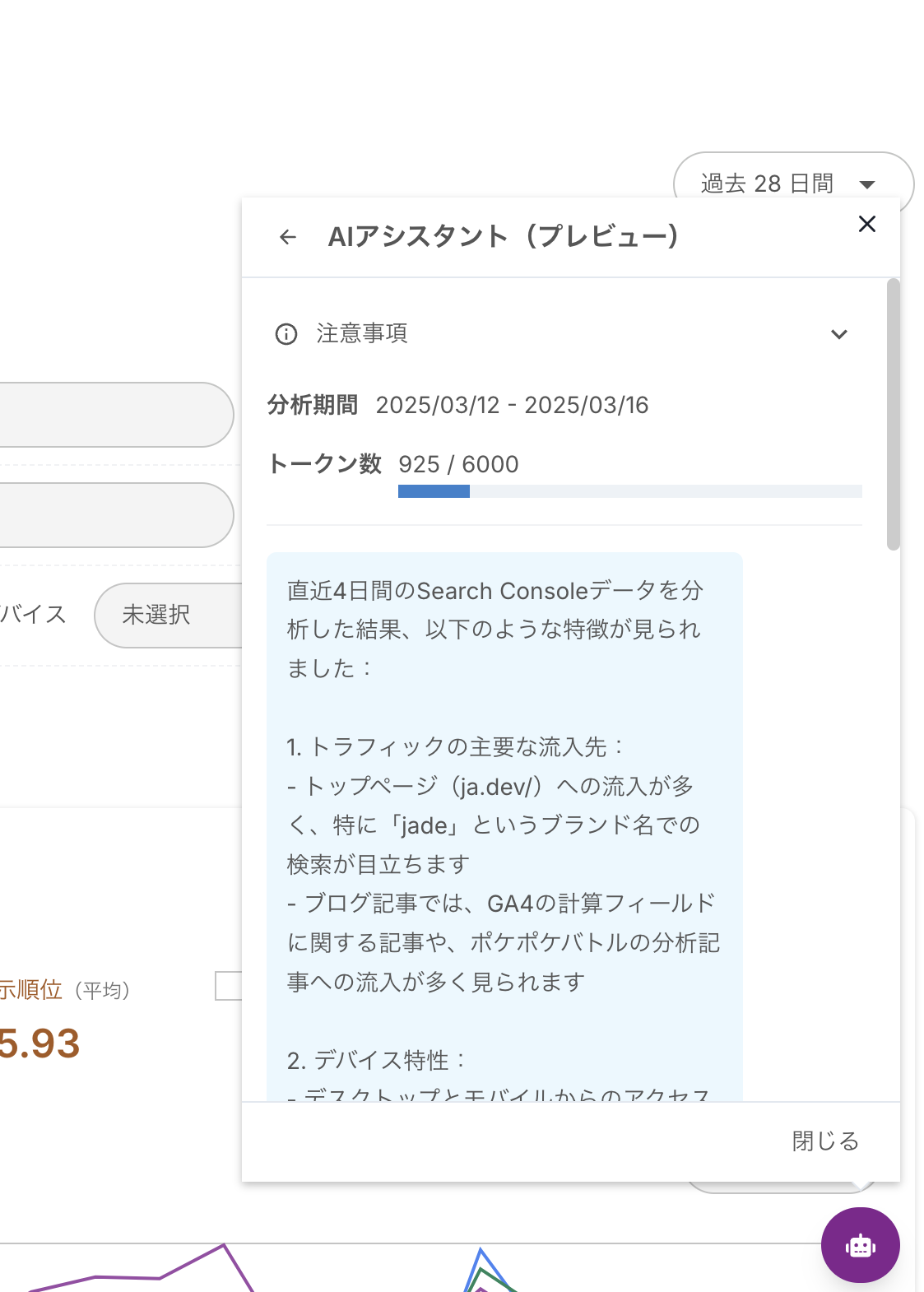This screenshot has height=1292, width=924.
Task: Click the 5.93 average position value
Action: pyautogui.click(x=37, y=1043)
